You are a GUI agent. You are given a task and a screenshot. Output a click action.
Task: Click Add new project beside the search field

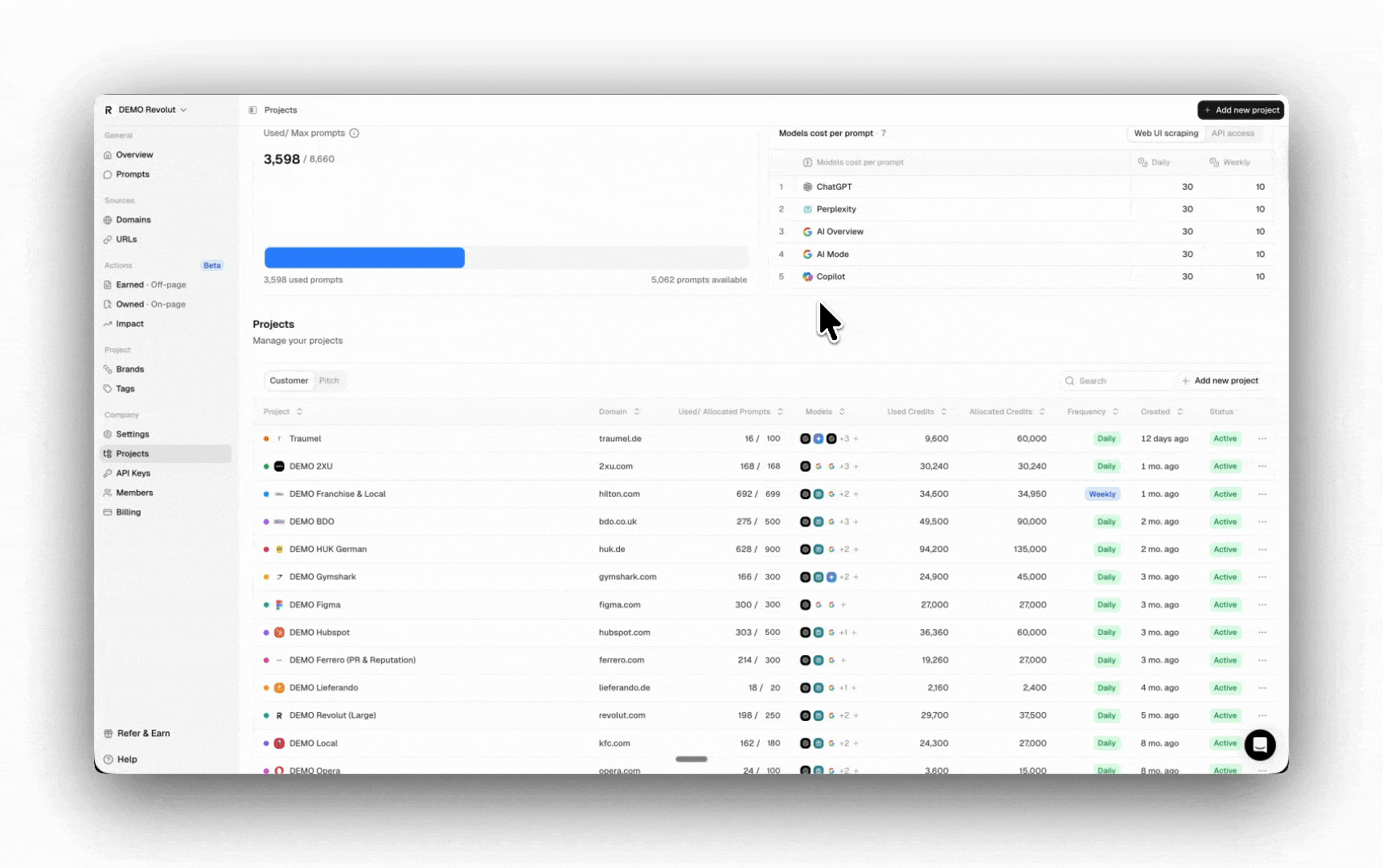1220,381
